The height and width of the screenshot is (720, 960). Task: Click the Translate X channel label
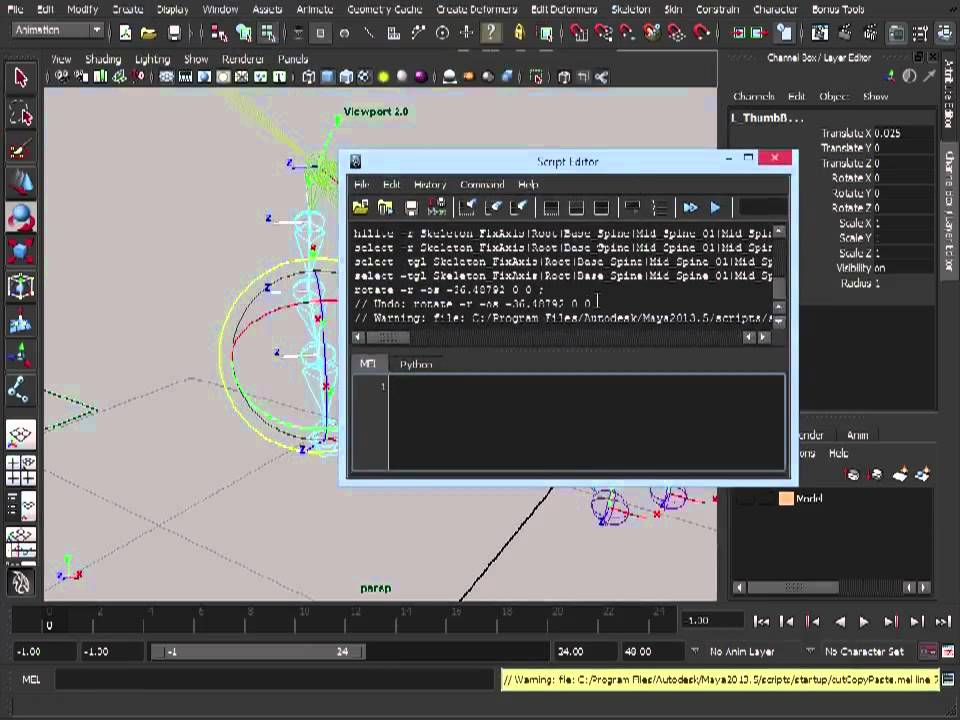pos(846,133)
